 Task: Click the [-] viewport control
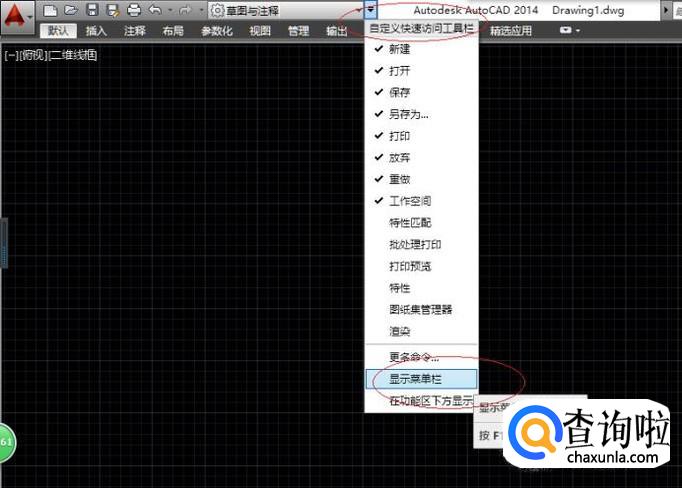tap(10, 55)
